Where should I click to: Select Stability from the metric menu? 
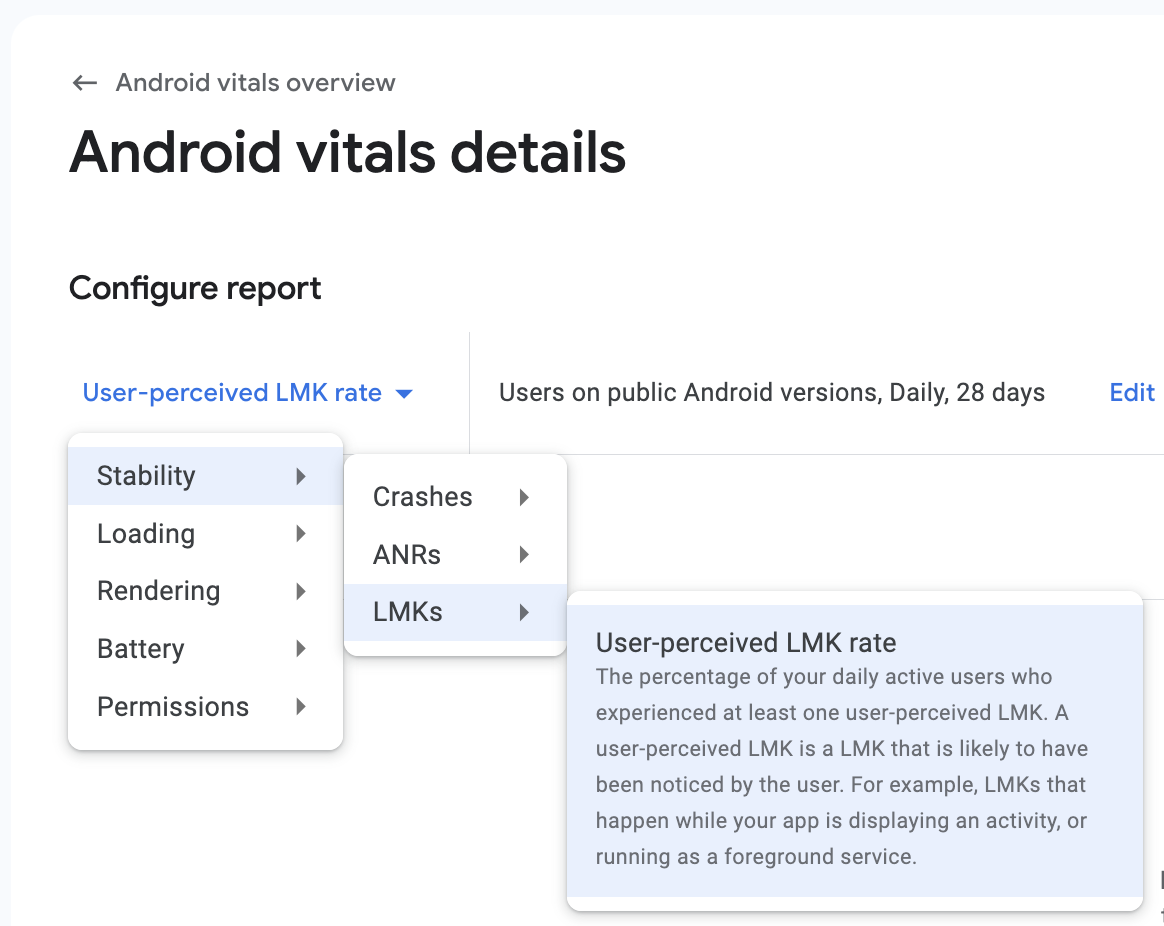pyautogui.click(x=146, y=476)
